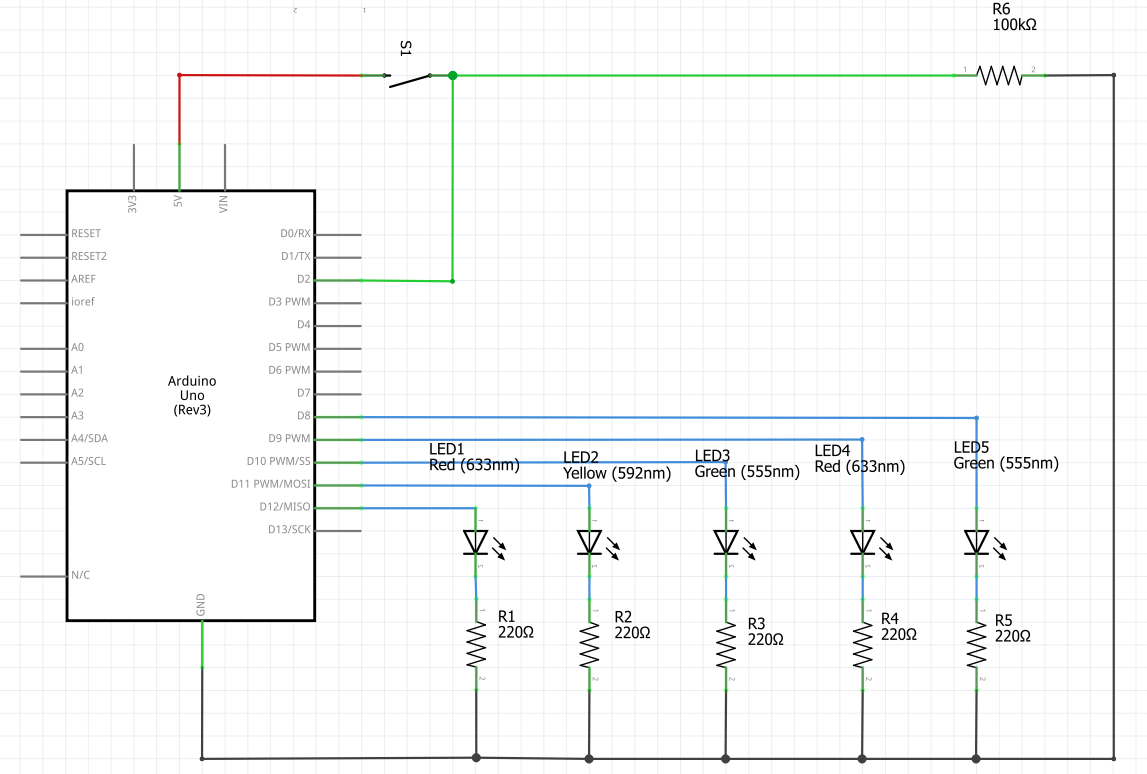Select the 'R3 220Ω' label
Screen dimensions: 1147x774
pos(765,631)
